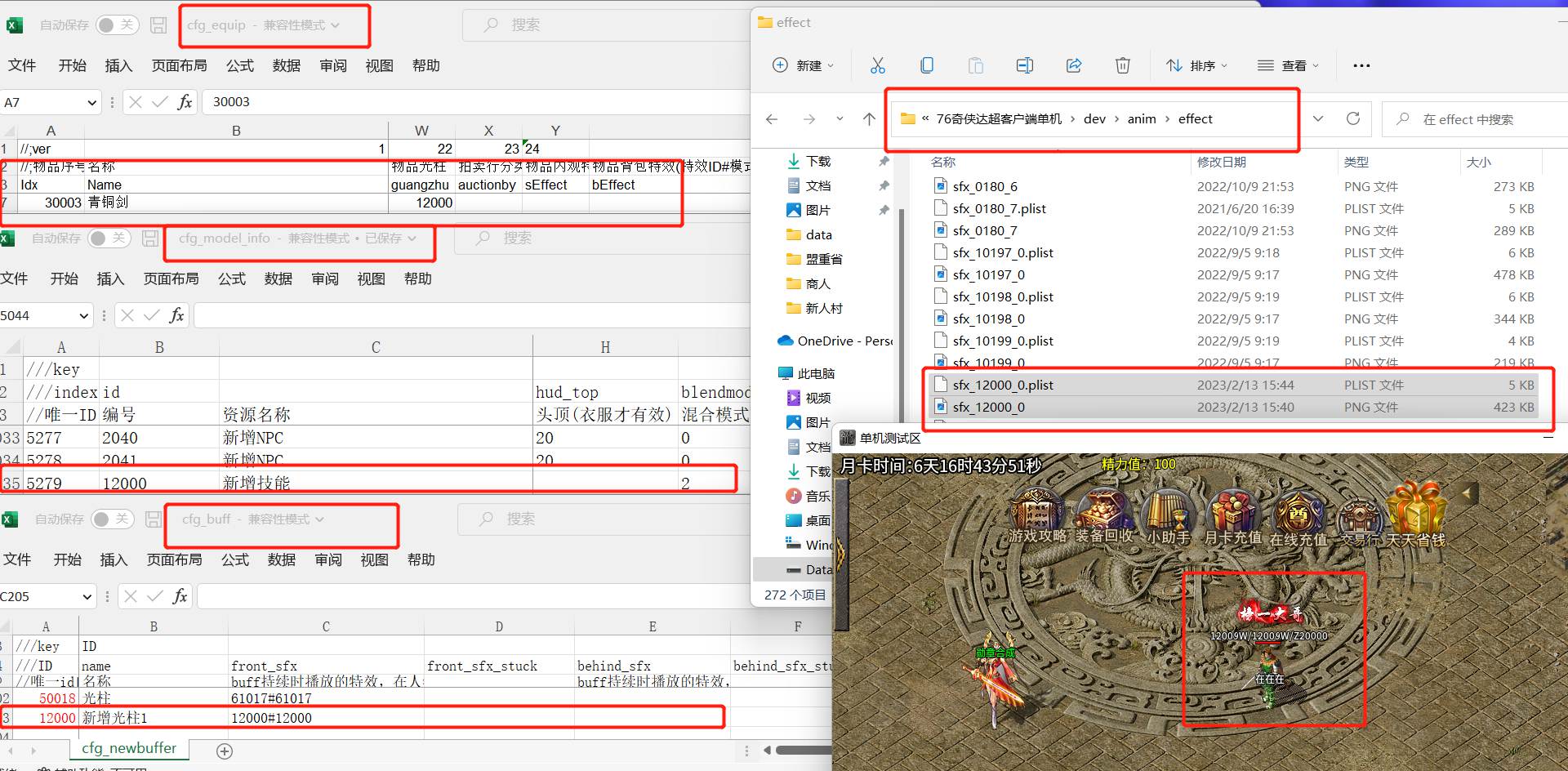Open the three-dot more options in Explorer

tap(1361, 65)
